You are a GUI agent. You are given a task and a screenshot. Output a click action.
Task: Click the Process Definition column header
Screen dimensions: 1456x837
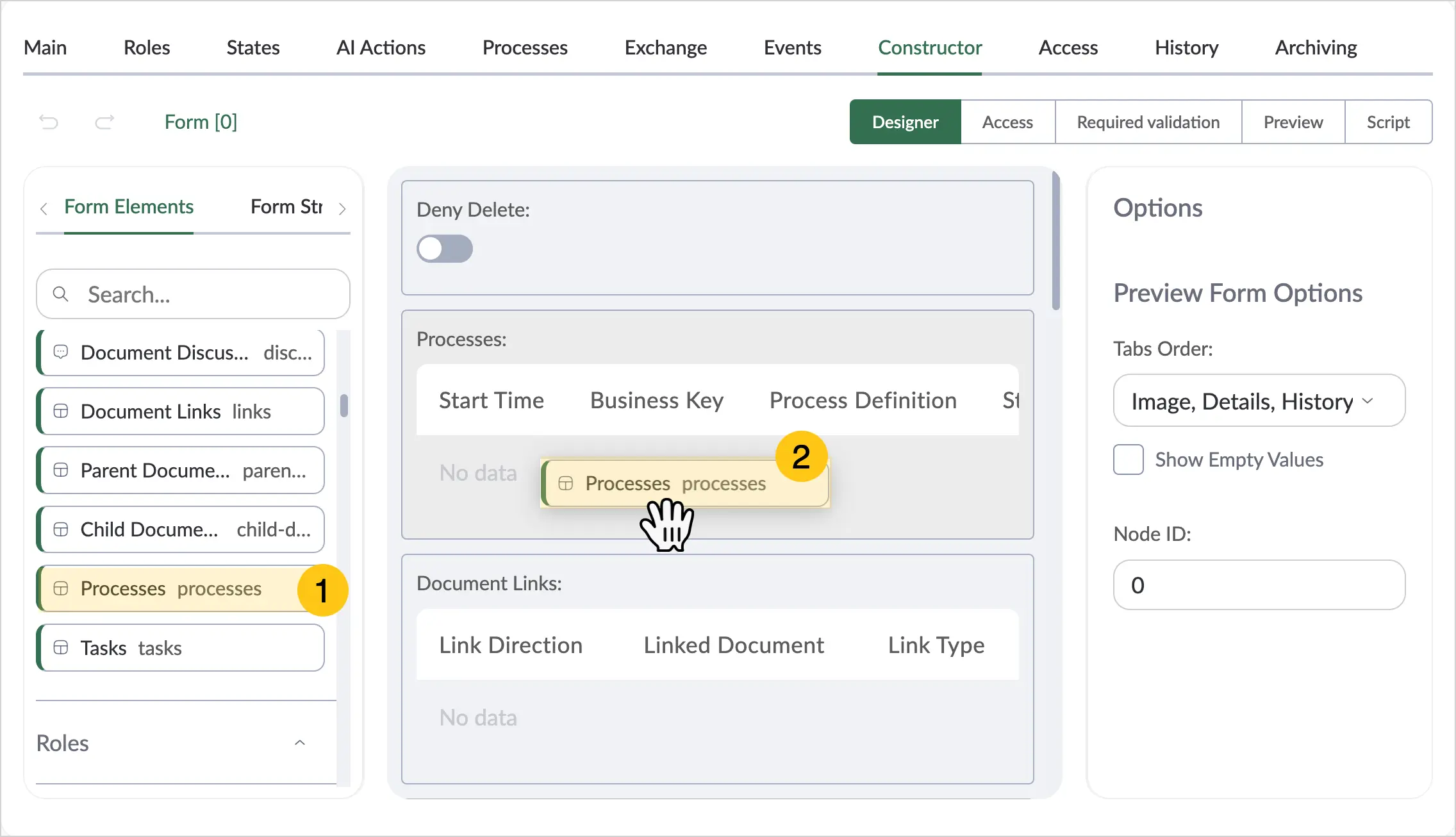pyautogui.click(x=863, y=401)
